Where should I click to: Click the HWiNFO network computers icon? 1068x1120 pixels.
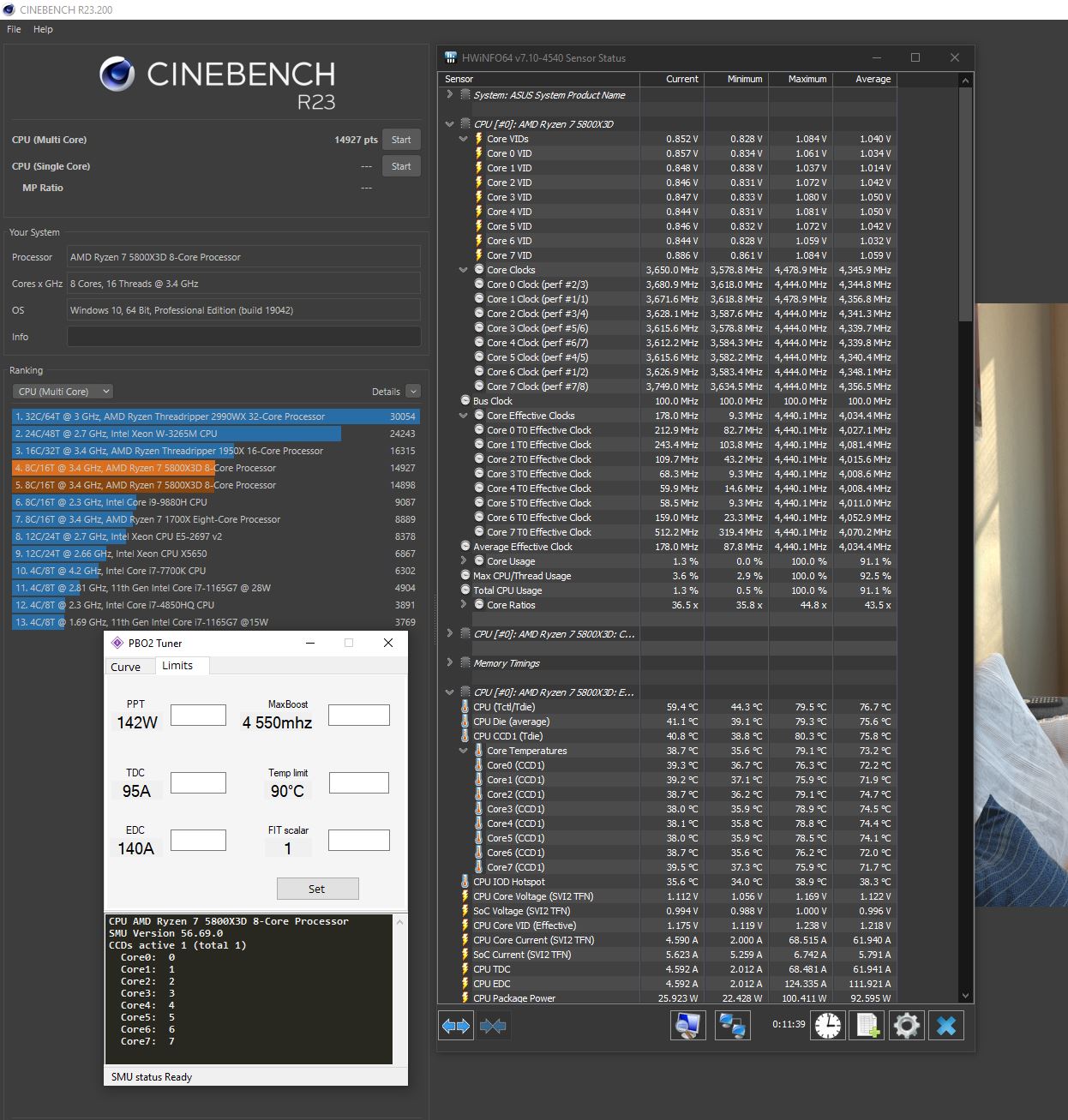coord(732,1026)
